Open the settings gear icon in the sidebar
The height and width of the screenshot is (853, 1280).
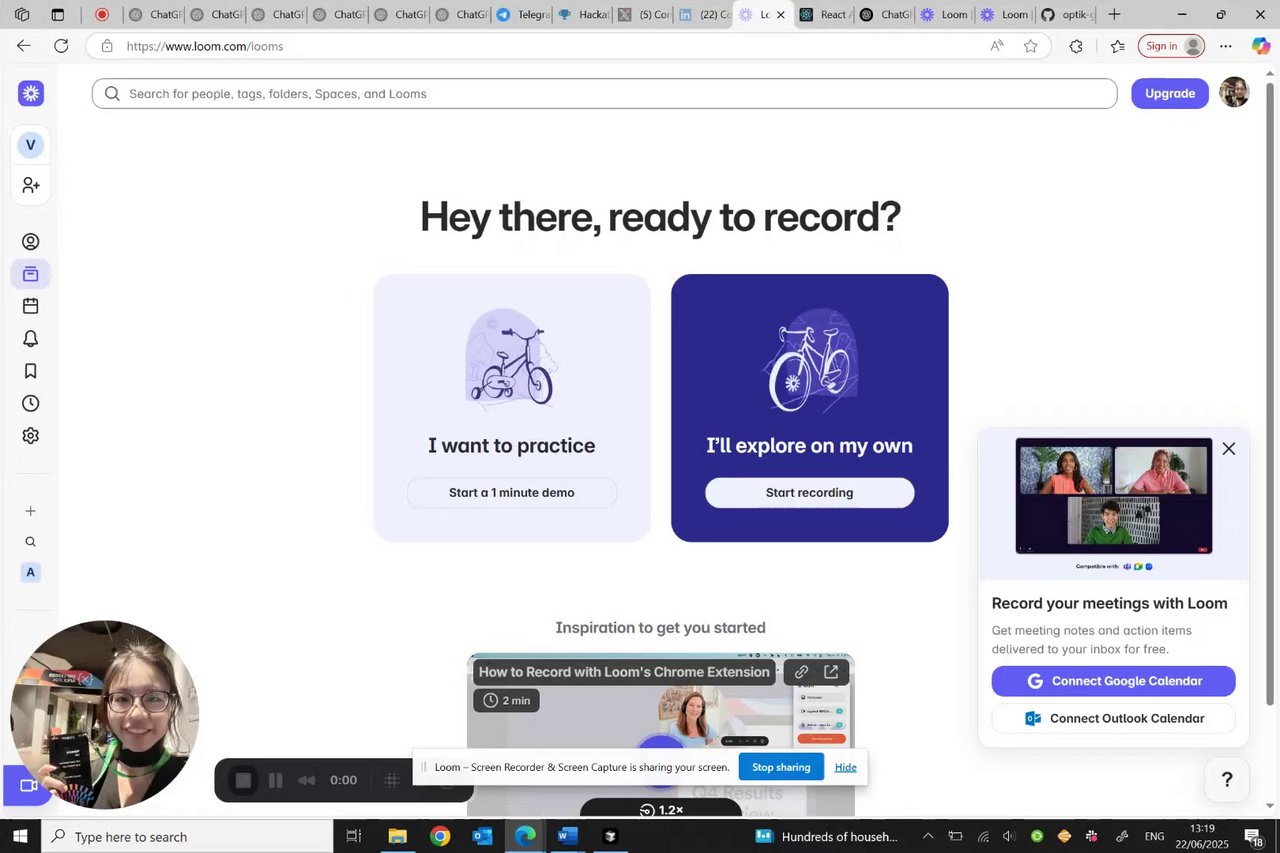point(31,436)
